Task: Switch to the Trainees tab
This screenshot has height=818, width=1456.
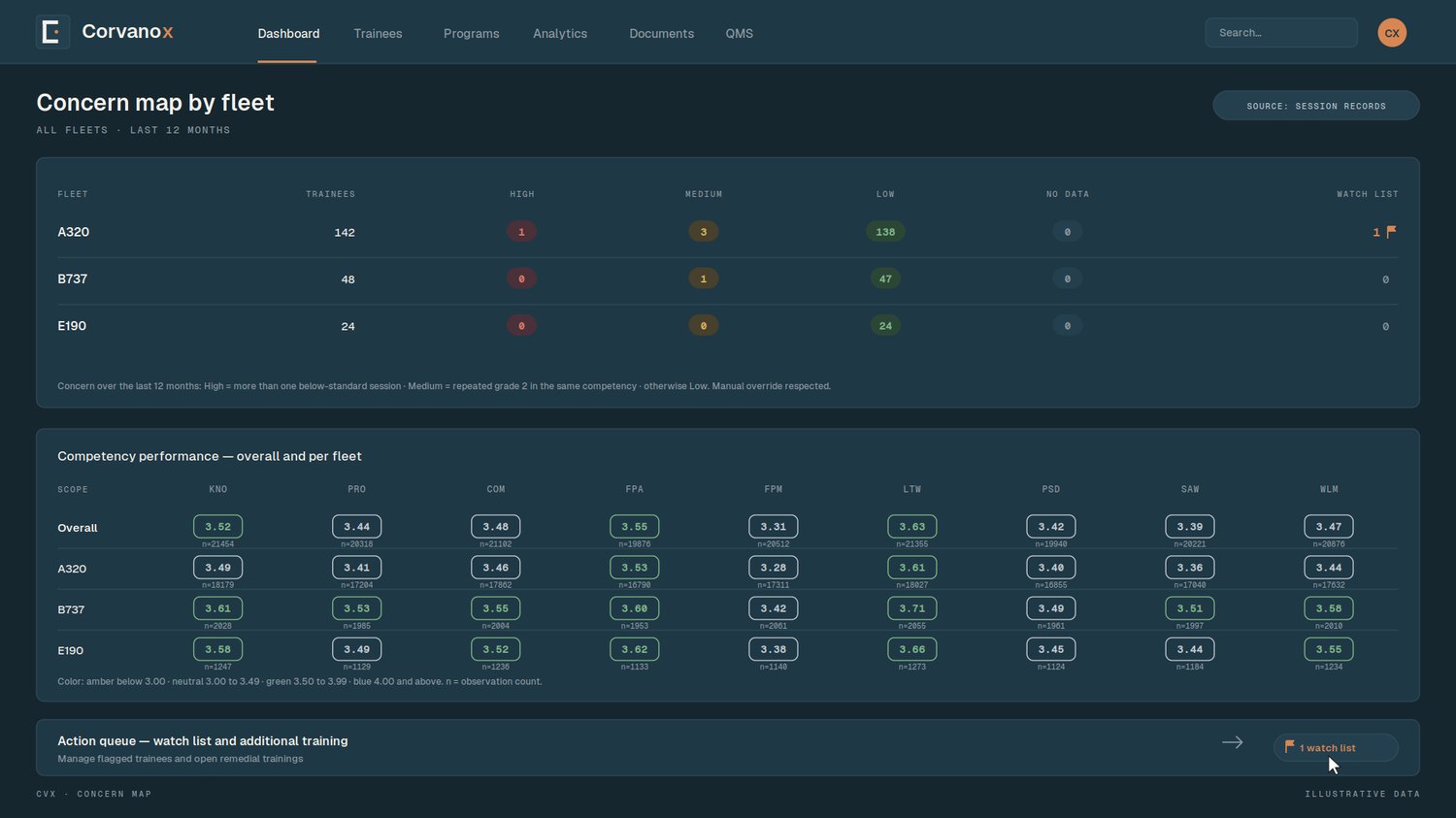Action: point(378,33)
